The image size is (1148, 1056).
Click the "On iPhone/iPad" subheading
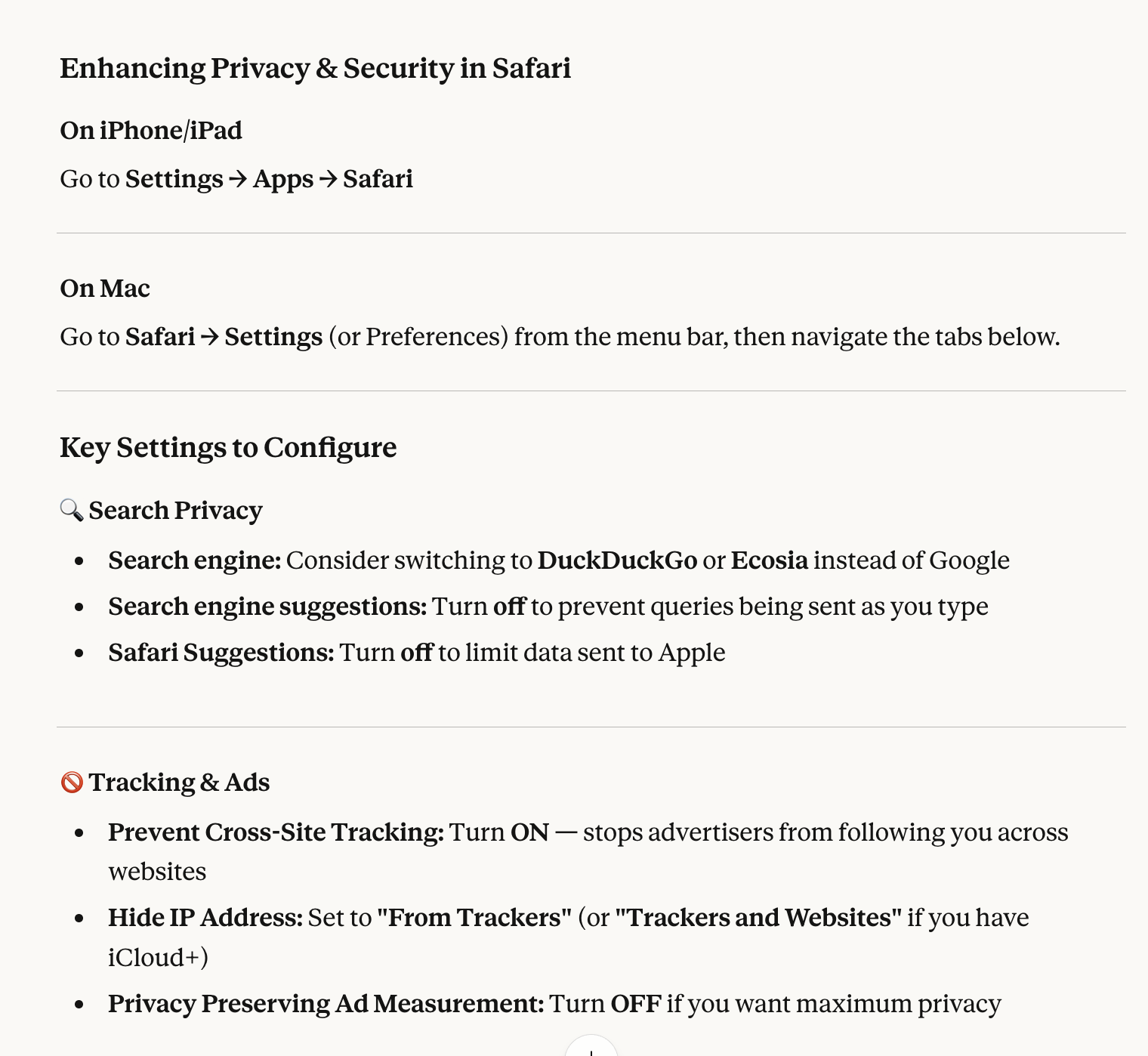[x=151, y=131]
